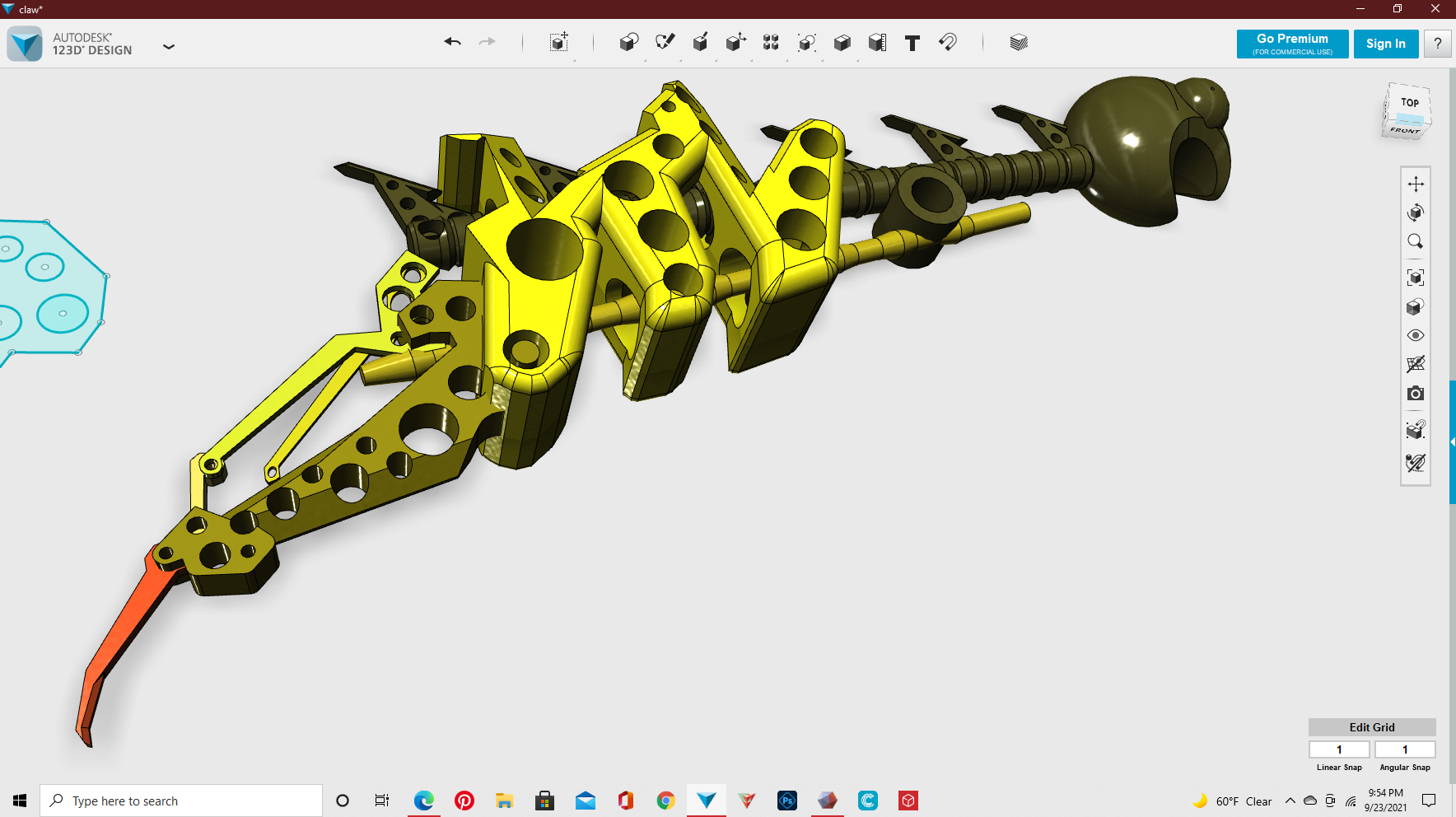Toggle sketch visibility at bottom of navigation bar
Screen dimensions: 1456x817
tap(1415, 463)
